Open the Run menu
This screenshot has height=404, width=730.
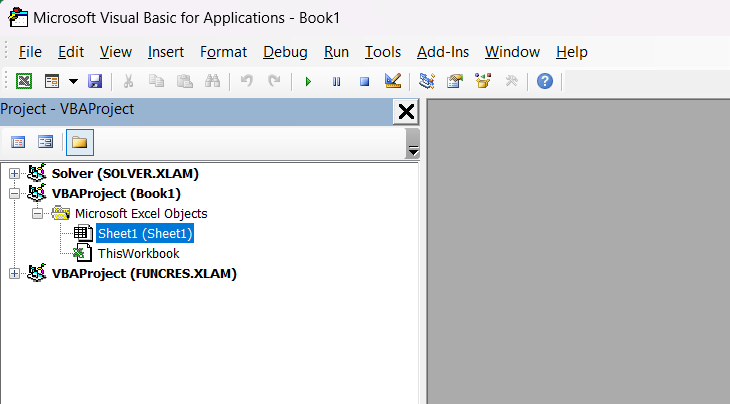tap(336, 52)
